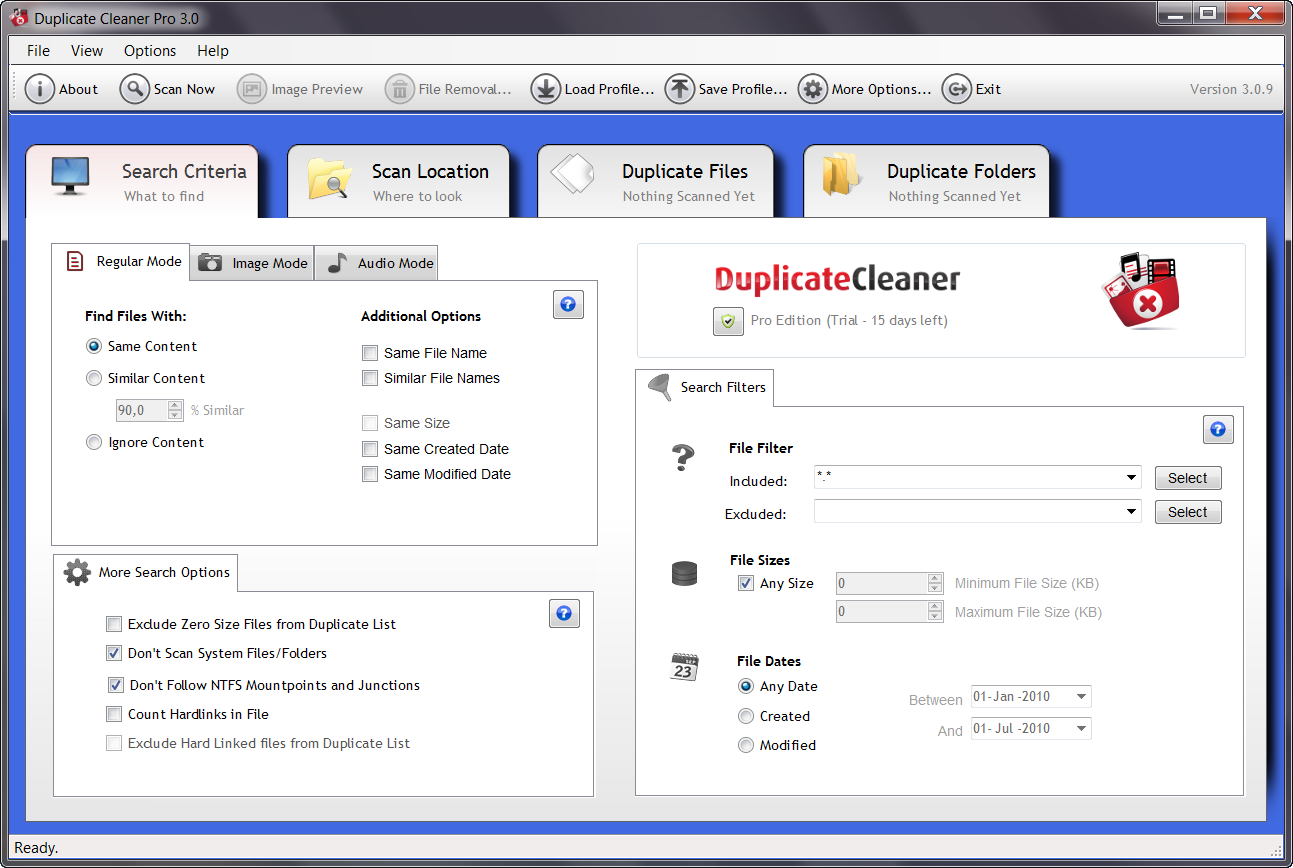
Task: Open help for More Search Options panel
Action: (x=564, y=613)
